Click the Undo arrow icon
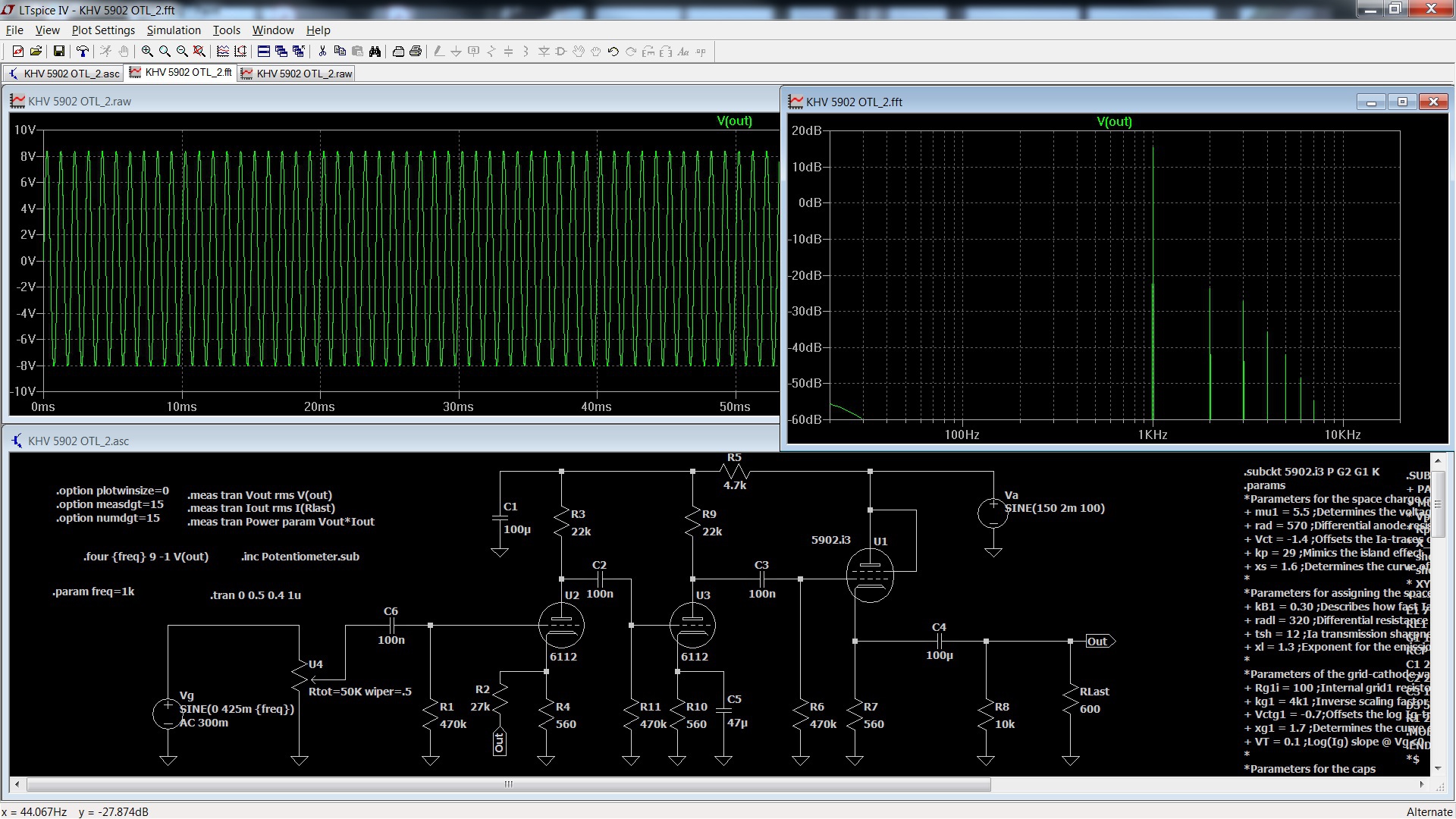 click(x=613, y=52)
